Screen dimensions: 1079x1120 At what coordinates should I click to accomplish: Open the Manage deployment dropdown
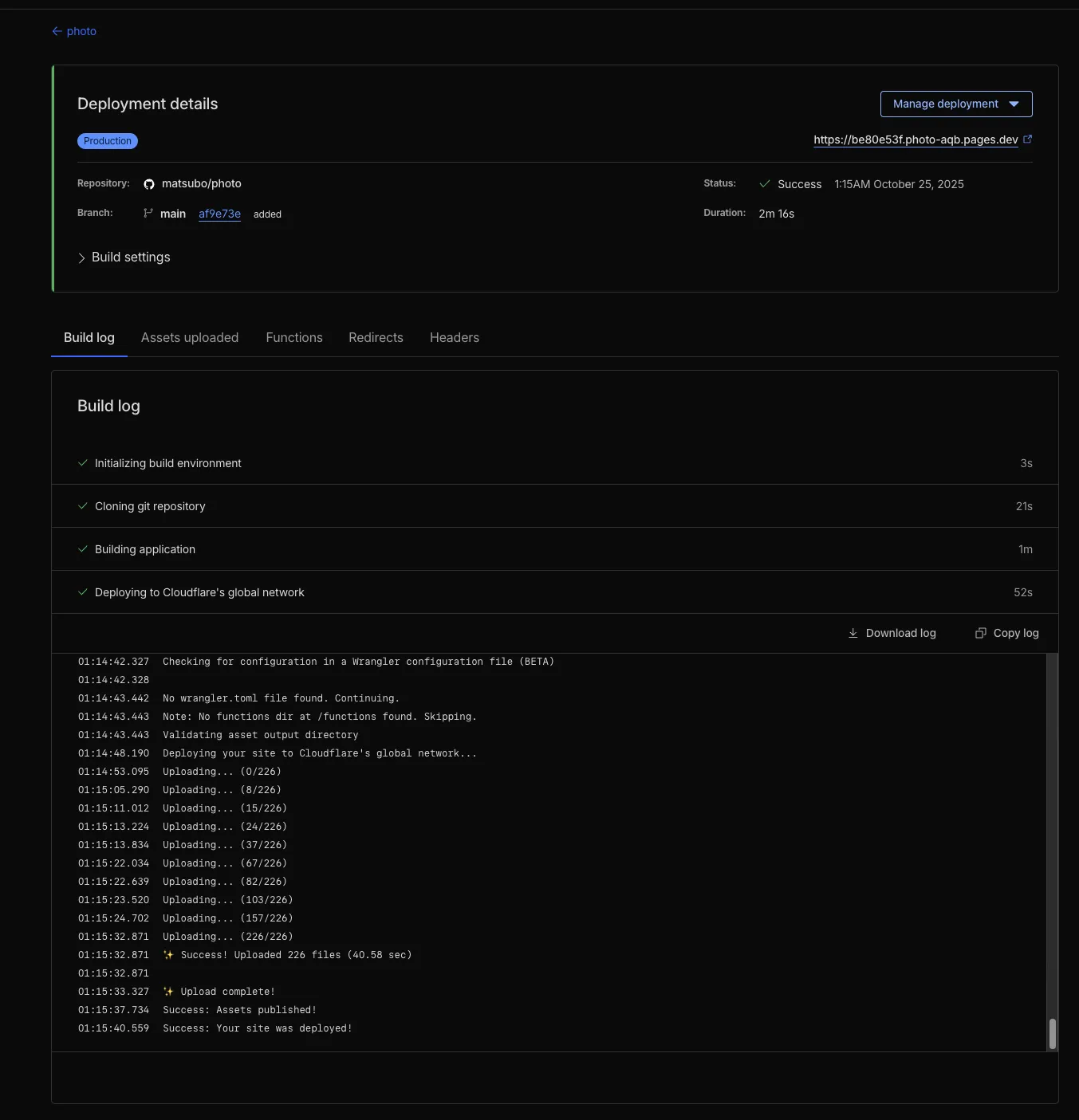tap(956, 104)
